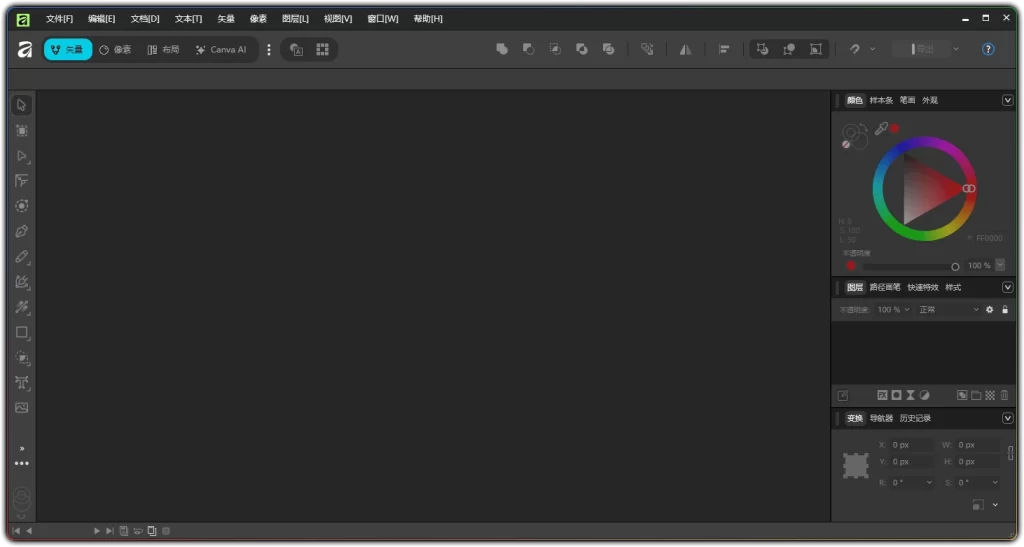Toggle the pixel grid view icon
This screenshot has width=1024, height=547.
pyautogui.click(x=323, y=49)
